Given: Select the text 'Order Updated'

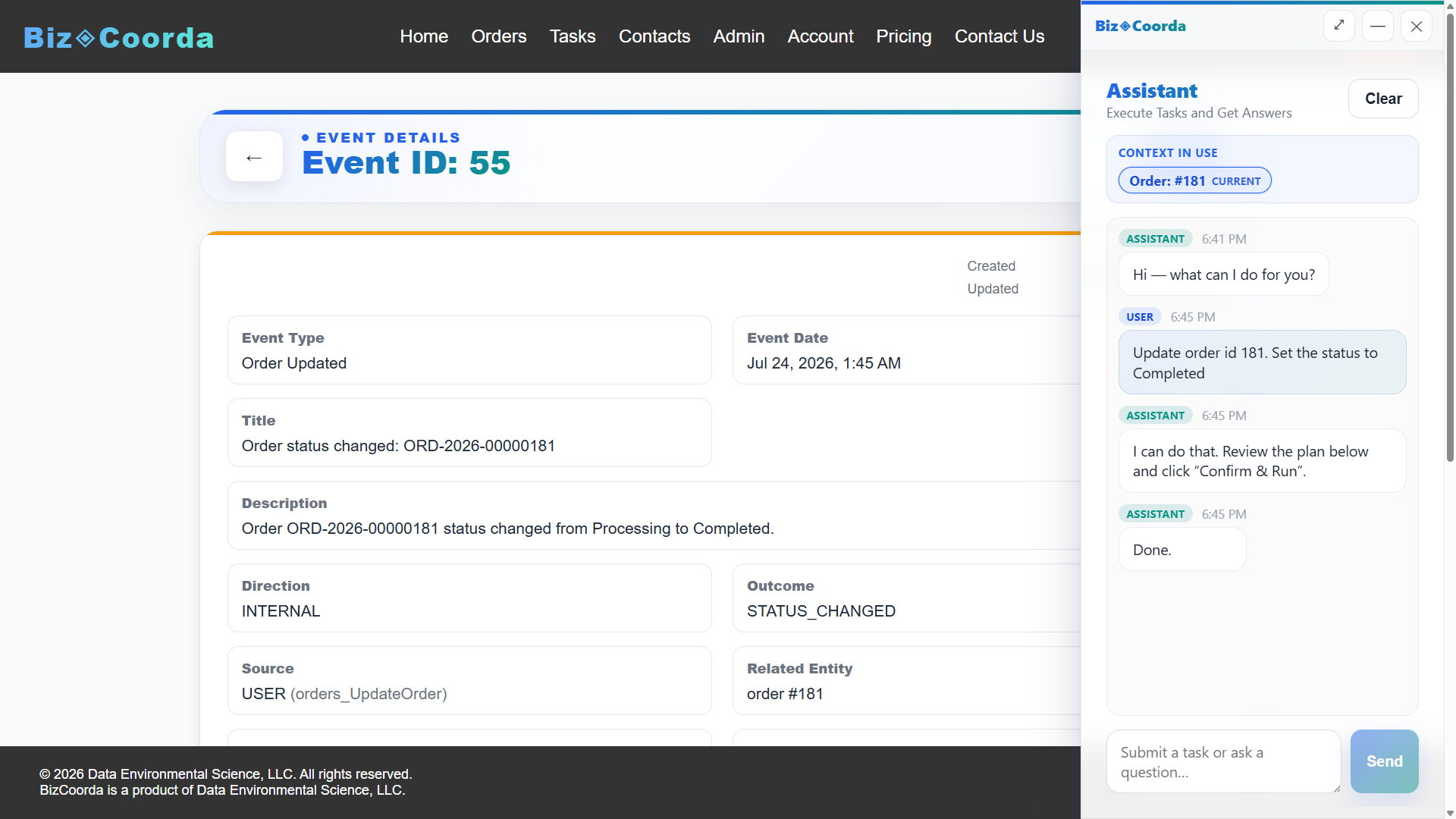Looking at the screenshot, I should pyautogui.click(x=294, y=363).
